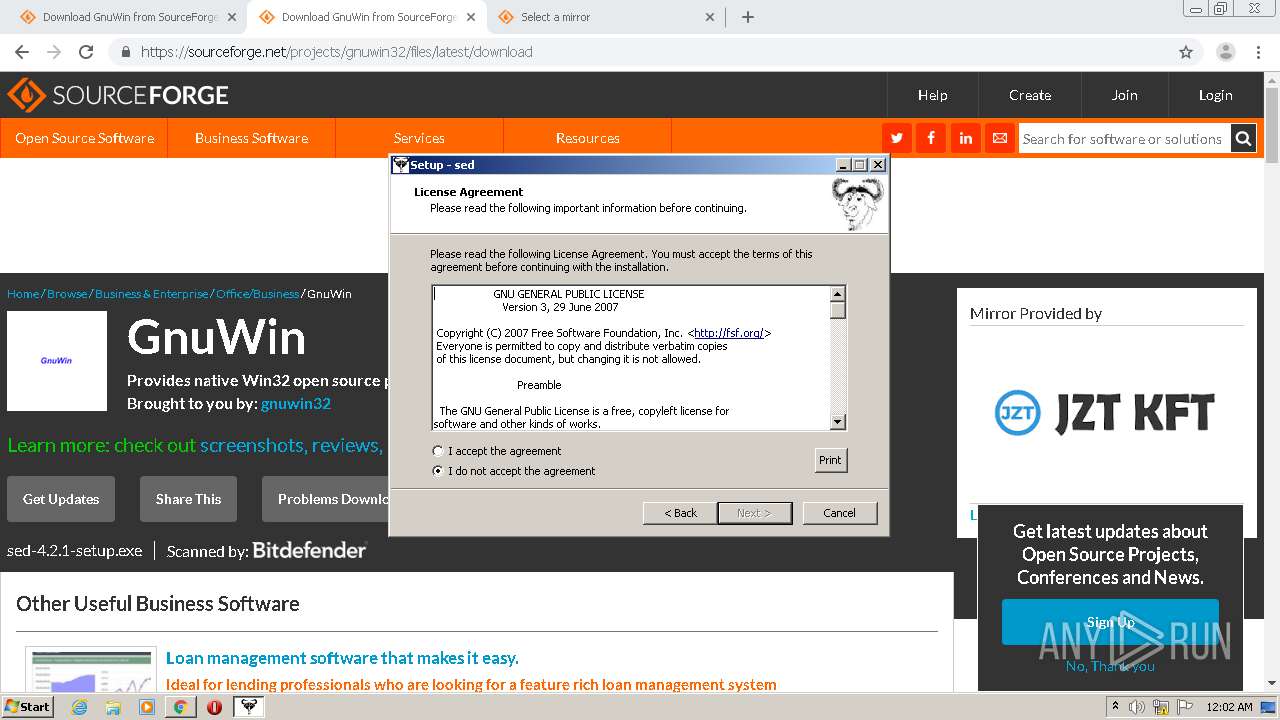1280x720 pixels.
Task: Select I do not accept the agreement
Action: click(x=514, y=471)
